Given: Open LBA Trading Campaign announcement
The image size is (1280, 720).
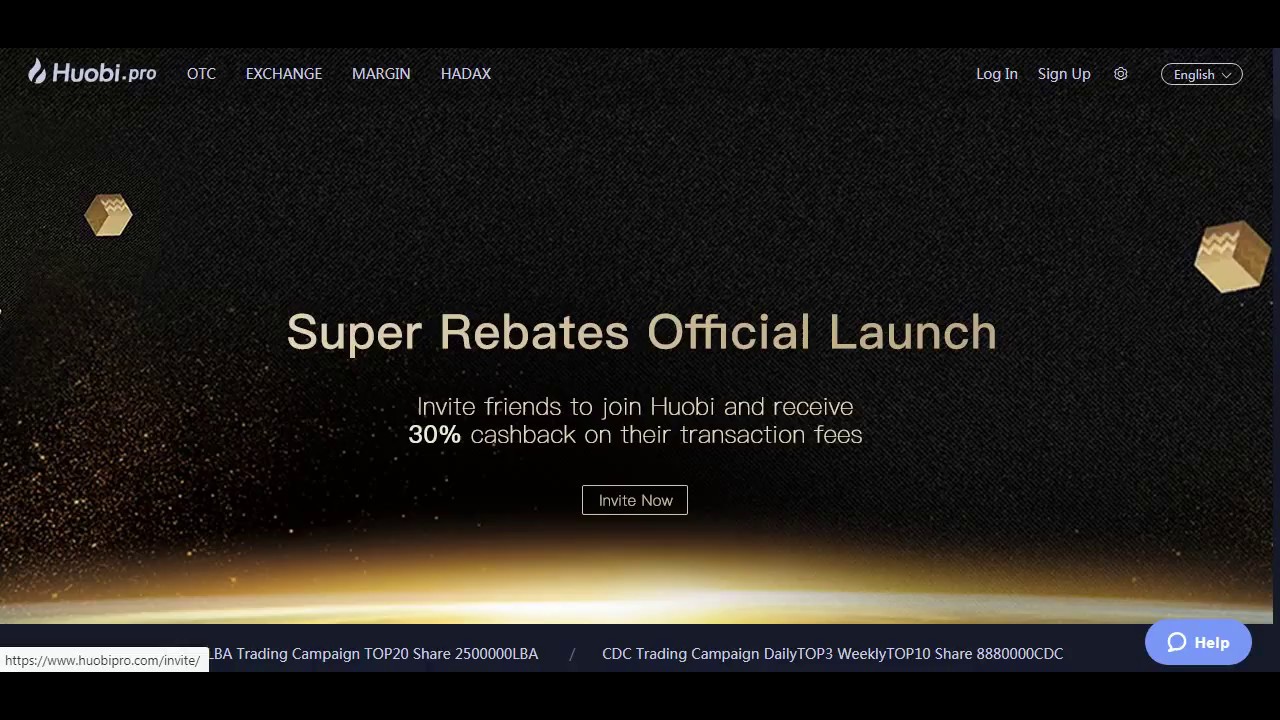Looking at the screenshot, I should 373,654.
